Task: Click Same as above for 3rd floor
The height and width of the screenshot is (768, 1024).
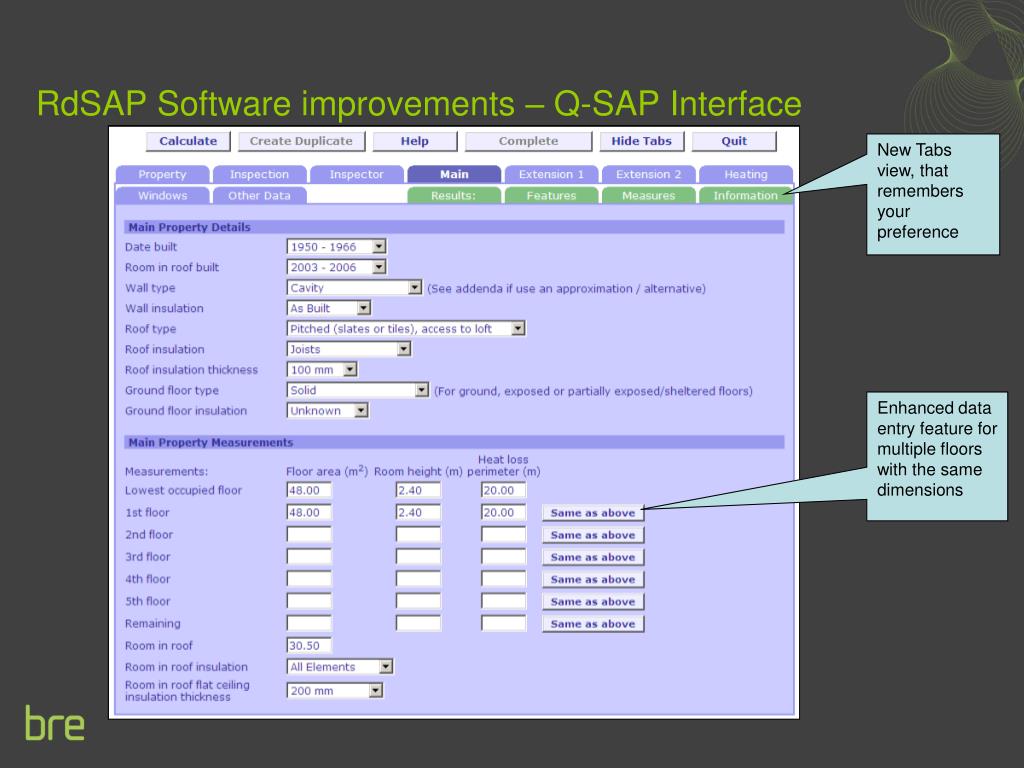Action: (593, 557)
